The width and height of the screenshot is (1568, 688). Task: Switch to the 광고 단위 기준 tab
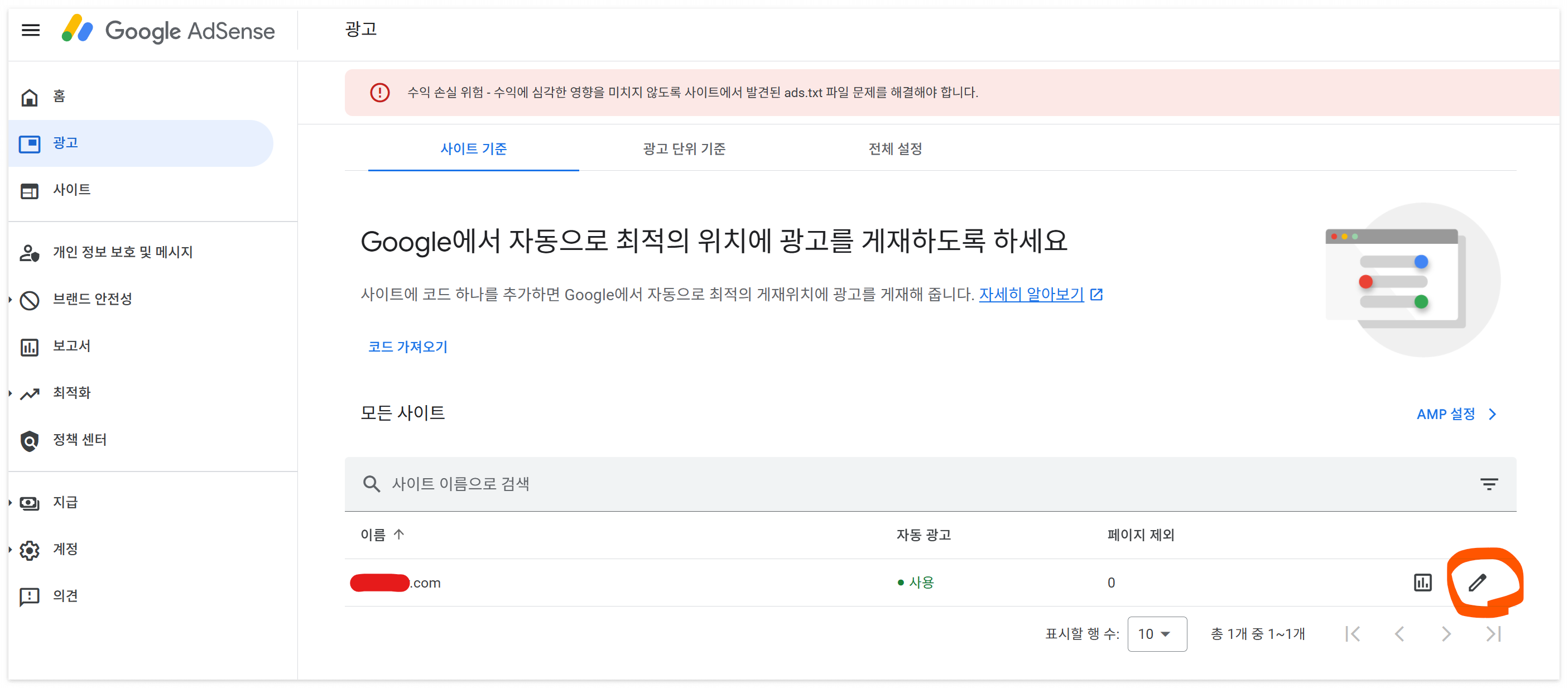pyautogui.click(x=684, y=149)
